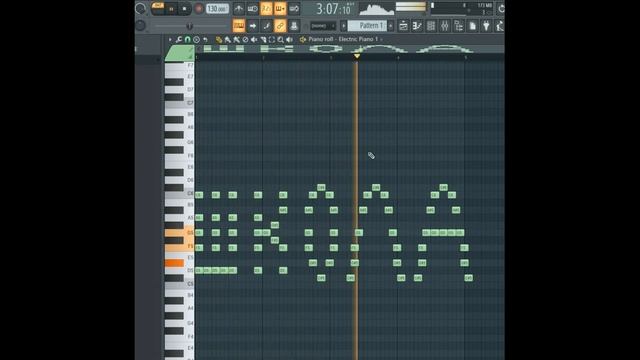The height and width of the screenshot is (360, 640).
Task: Toggle Blend/overdub recording
Action: tap(280, 9)
